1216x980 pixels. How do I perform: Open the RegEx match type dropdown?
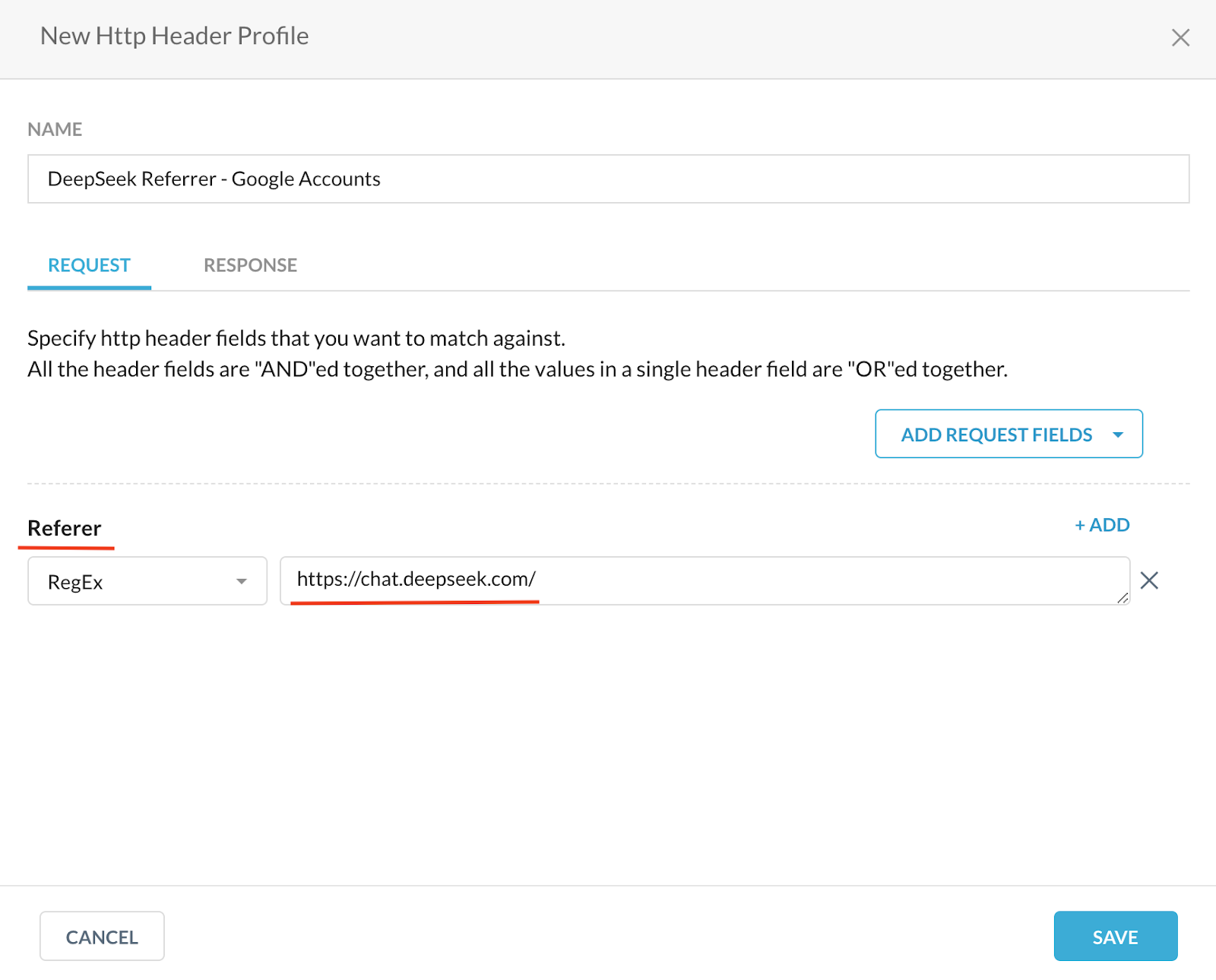point(147,581)
